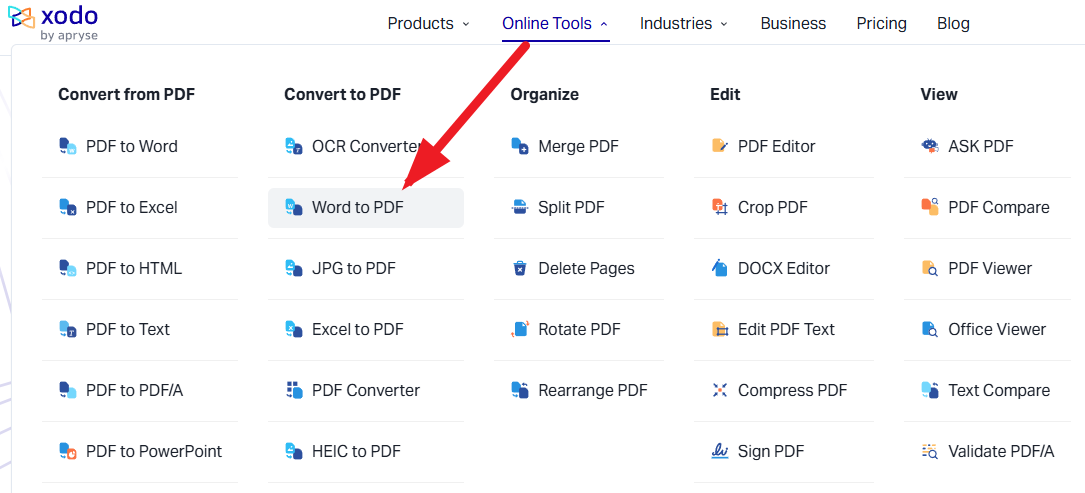Click the DOCX Editor icon

point(720,268)
